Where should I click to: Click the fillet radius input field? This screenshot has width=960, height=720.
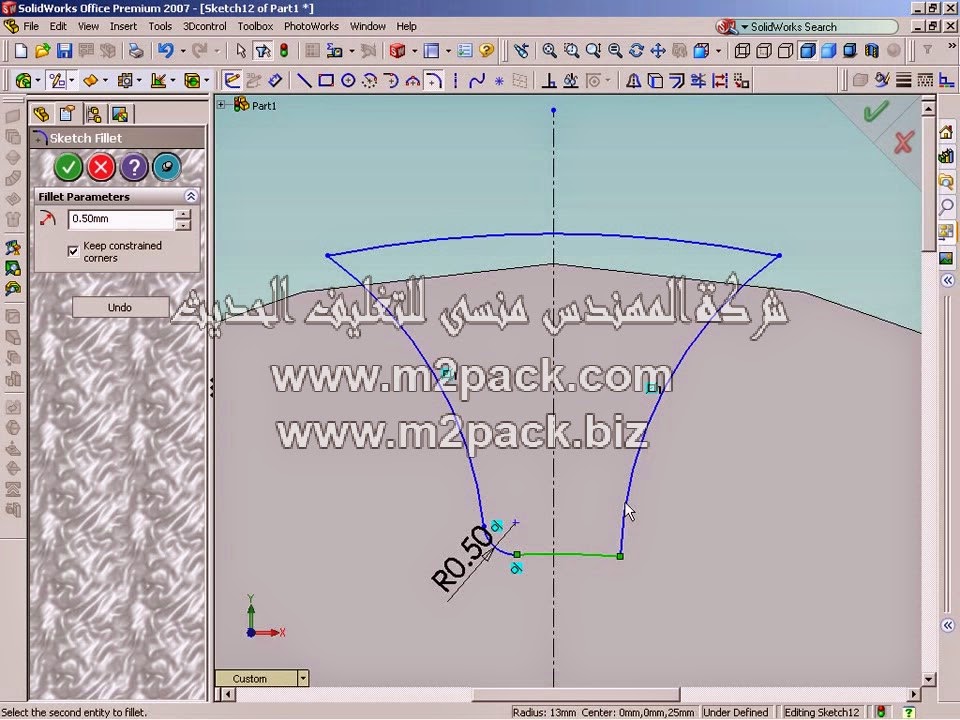tap(121, 219)
